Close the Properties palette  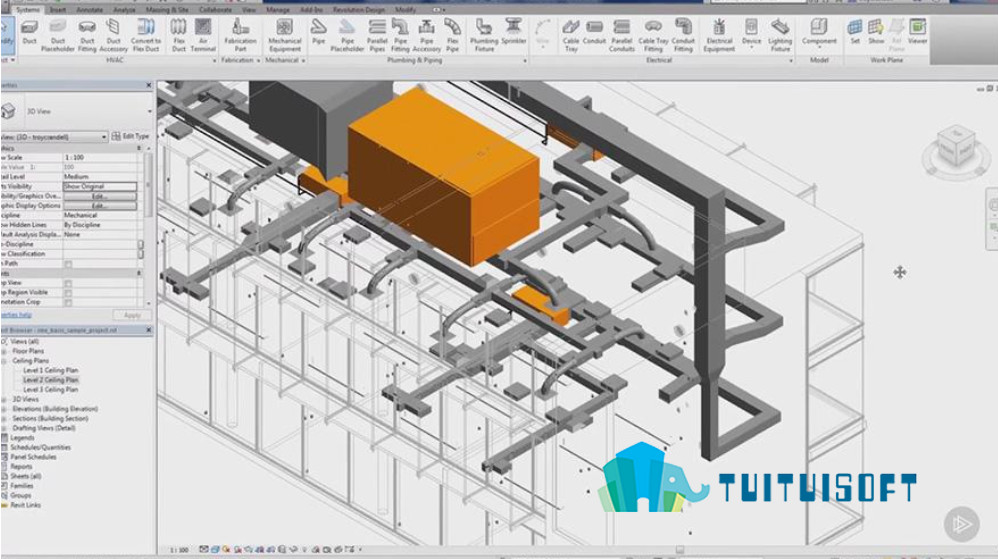coord(149,85)
